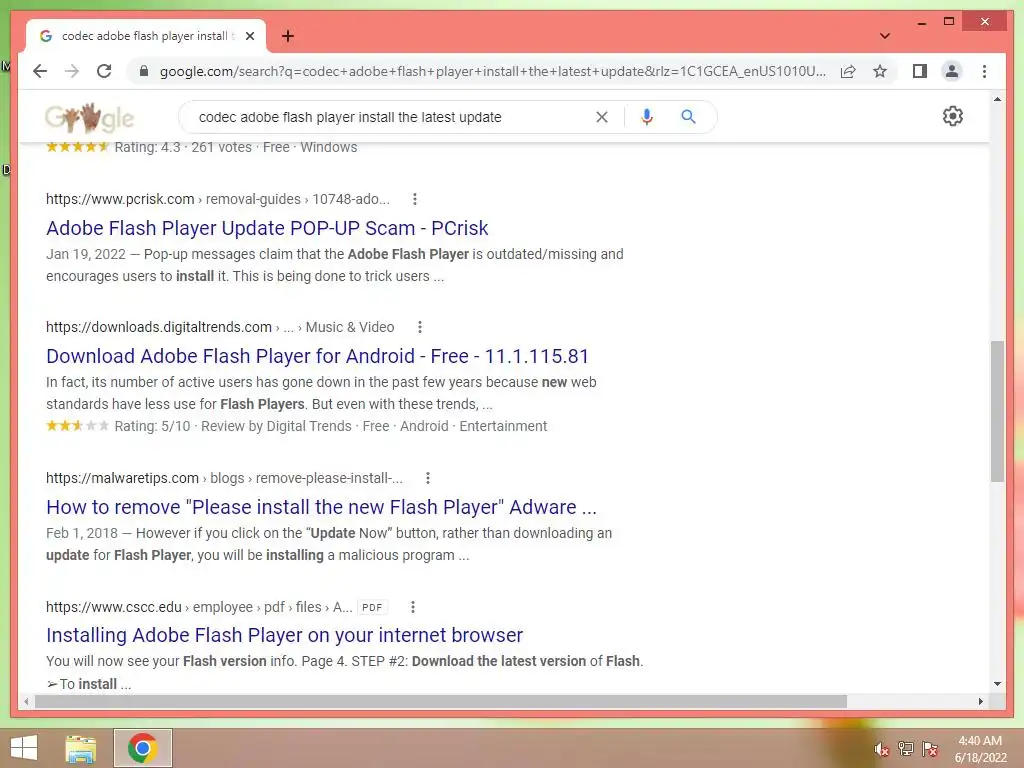Open Adobe Flash Player Update POP-UP Scam link
This screenshot has height=768, width=1024.
pyautogui.click(x=267, y=228)
